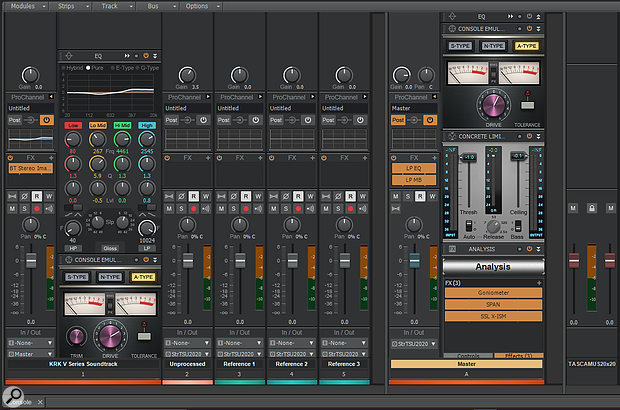Select Hybrid EQ mode radio button
The width and height of the screenshot is (620, 410).
tap(63, 68)
